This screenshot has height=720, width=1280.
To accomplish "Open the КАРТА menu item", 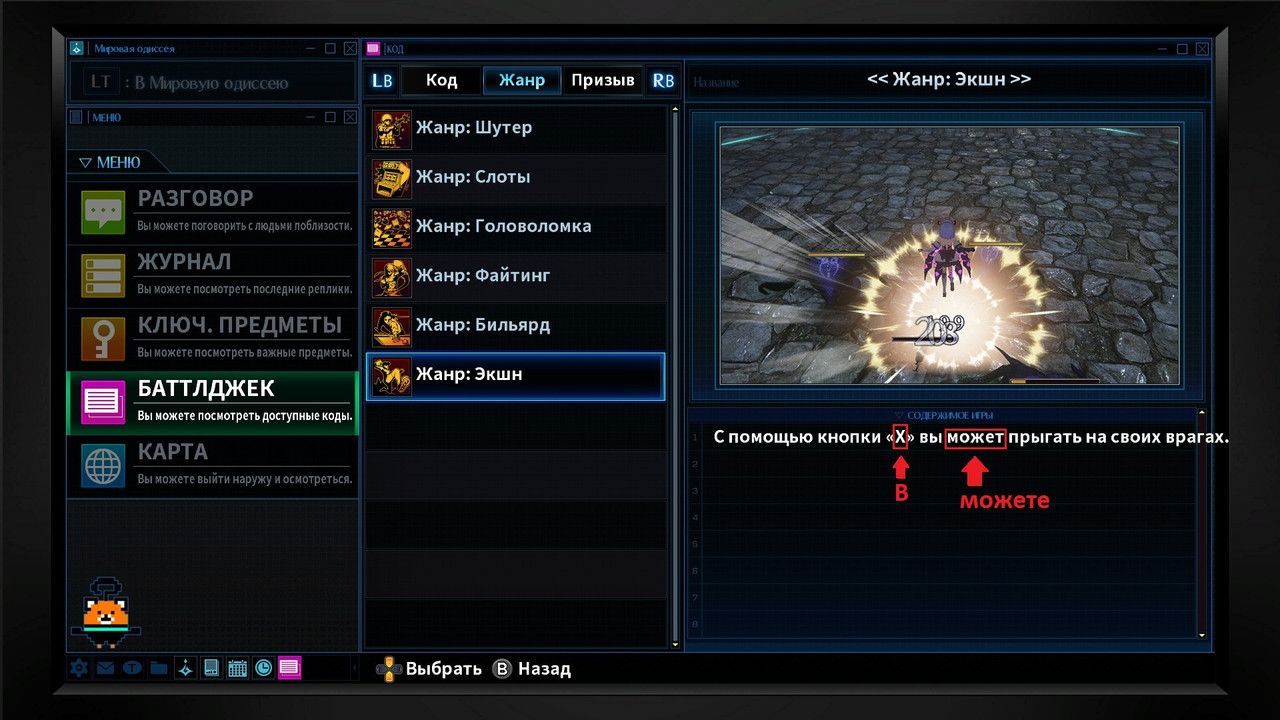I will pyautogui.click(x=212, y=466).
